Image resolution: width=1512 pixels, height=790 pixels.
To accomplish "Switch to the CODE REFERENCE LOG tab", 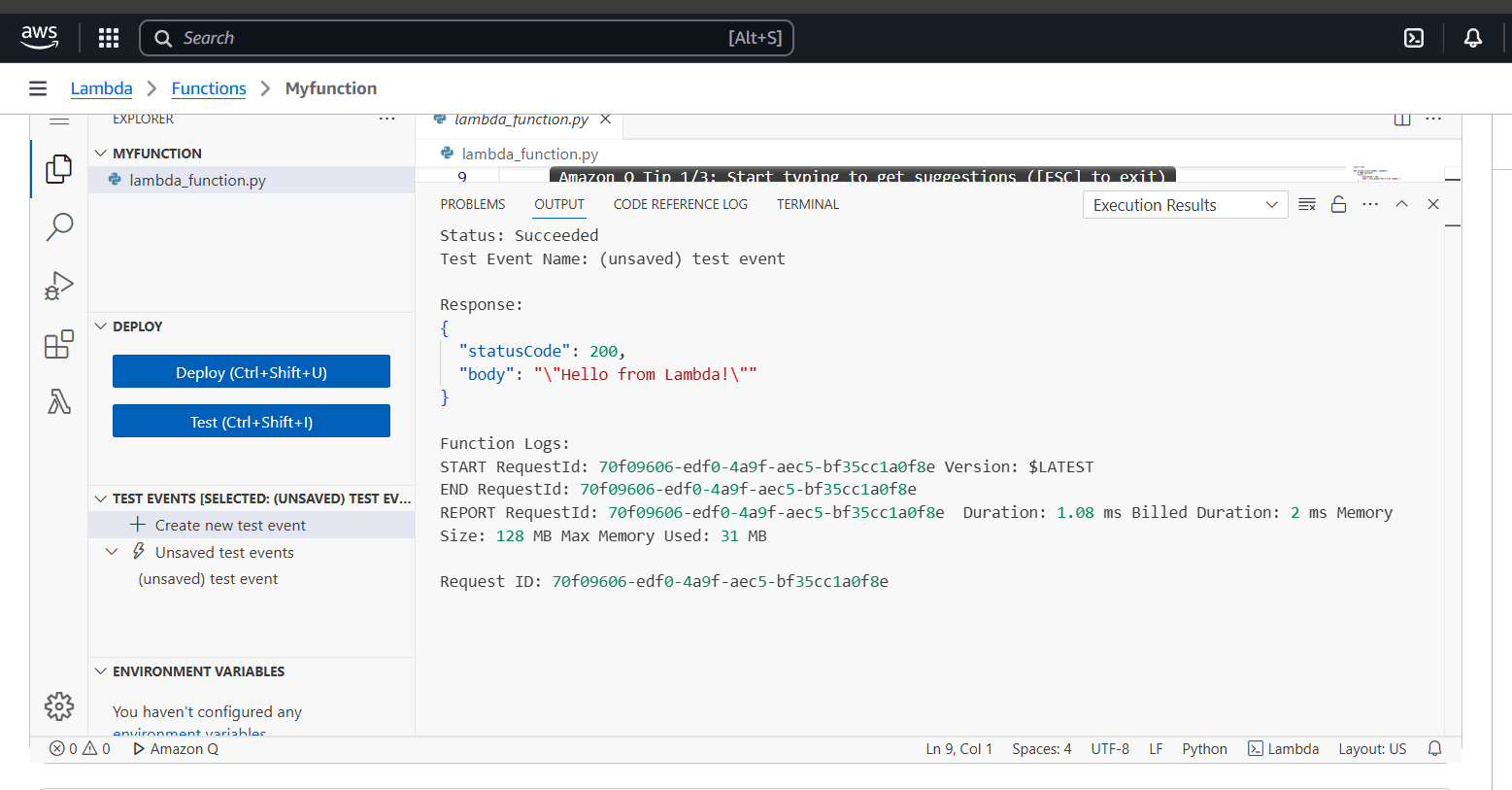I will tap(681, 204).
